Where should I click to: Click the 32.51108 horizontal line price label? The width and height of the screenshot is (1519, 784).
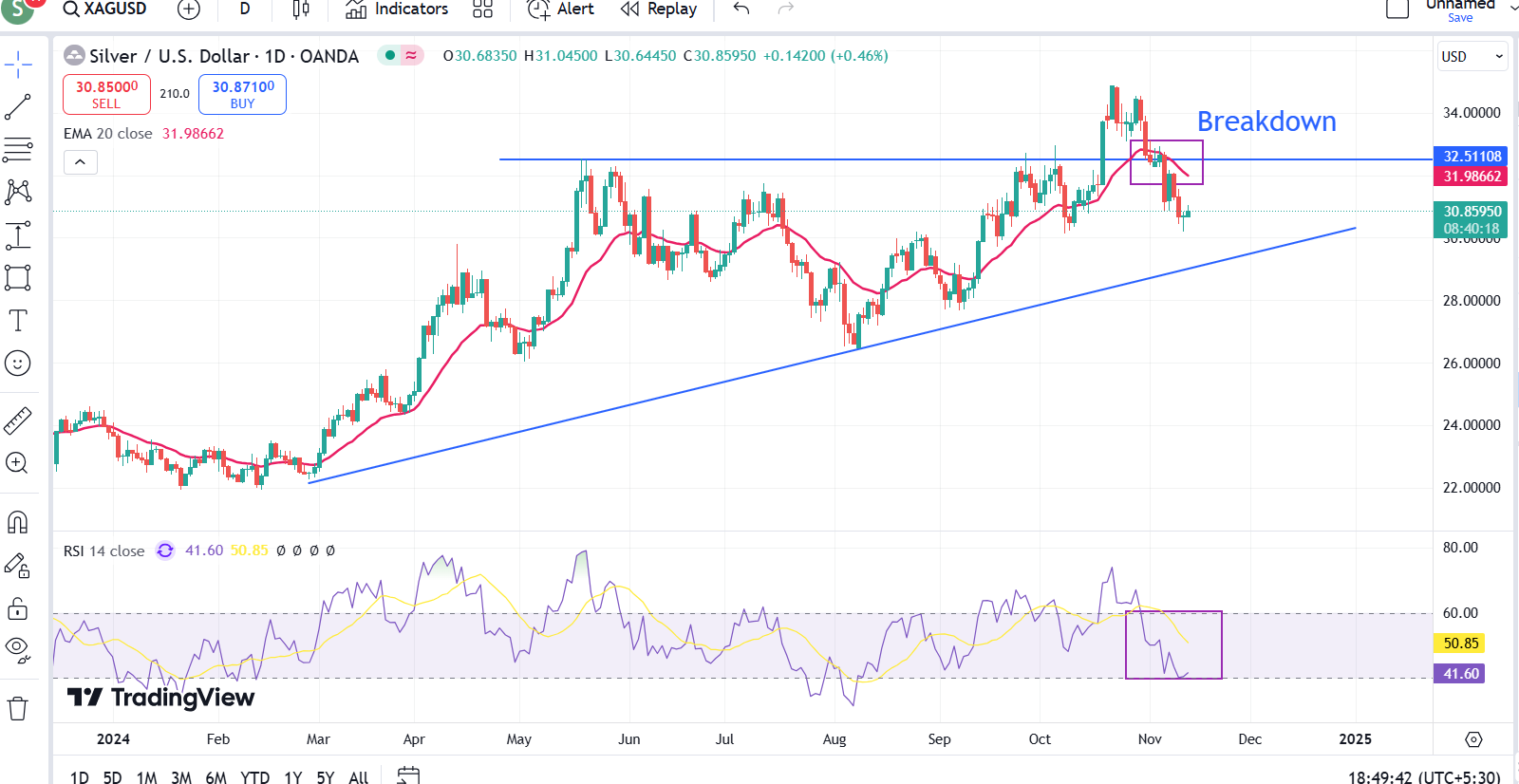1471,157
